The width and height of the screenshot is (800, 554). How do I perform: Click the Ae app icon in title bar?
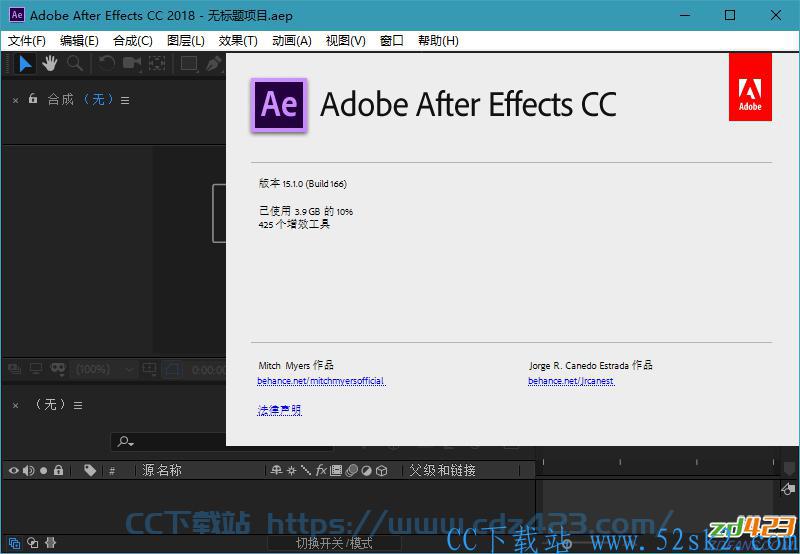pyautogui.click(x=16, y=15)
